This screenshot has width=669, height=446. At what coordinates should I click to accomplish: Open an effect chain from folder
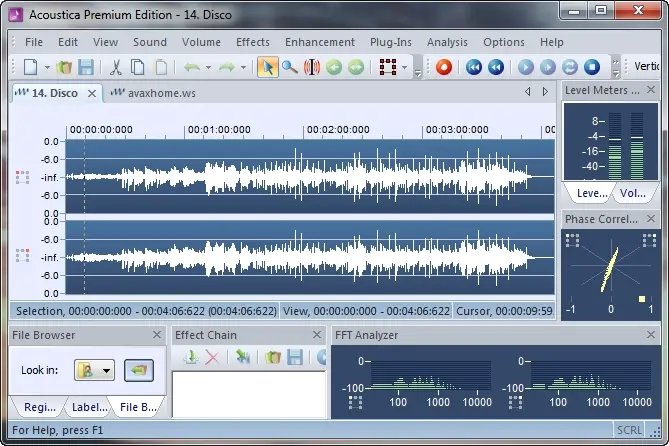(x=273, y=357)
